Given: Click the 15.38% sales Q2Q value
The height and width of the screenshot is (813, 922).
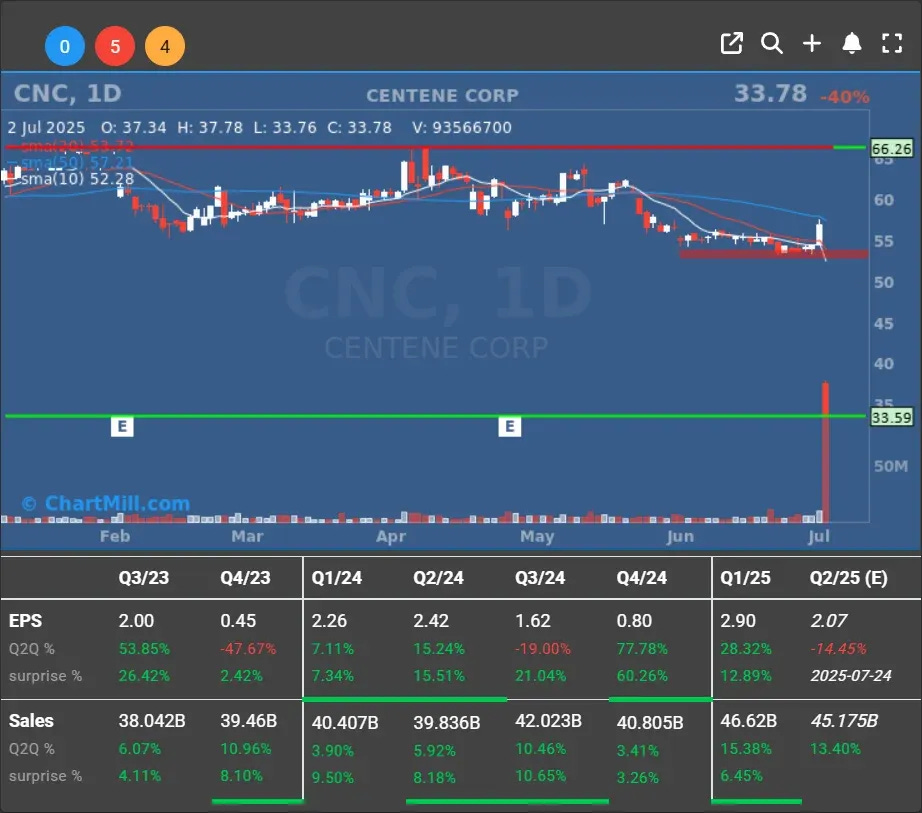Looking at the screenshot, I should coord(746,749).
